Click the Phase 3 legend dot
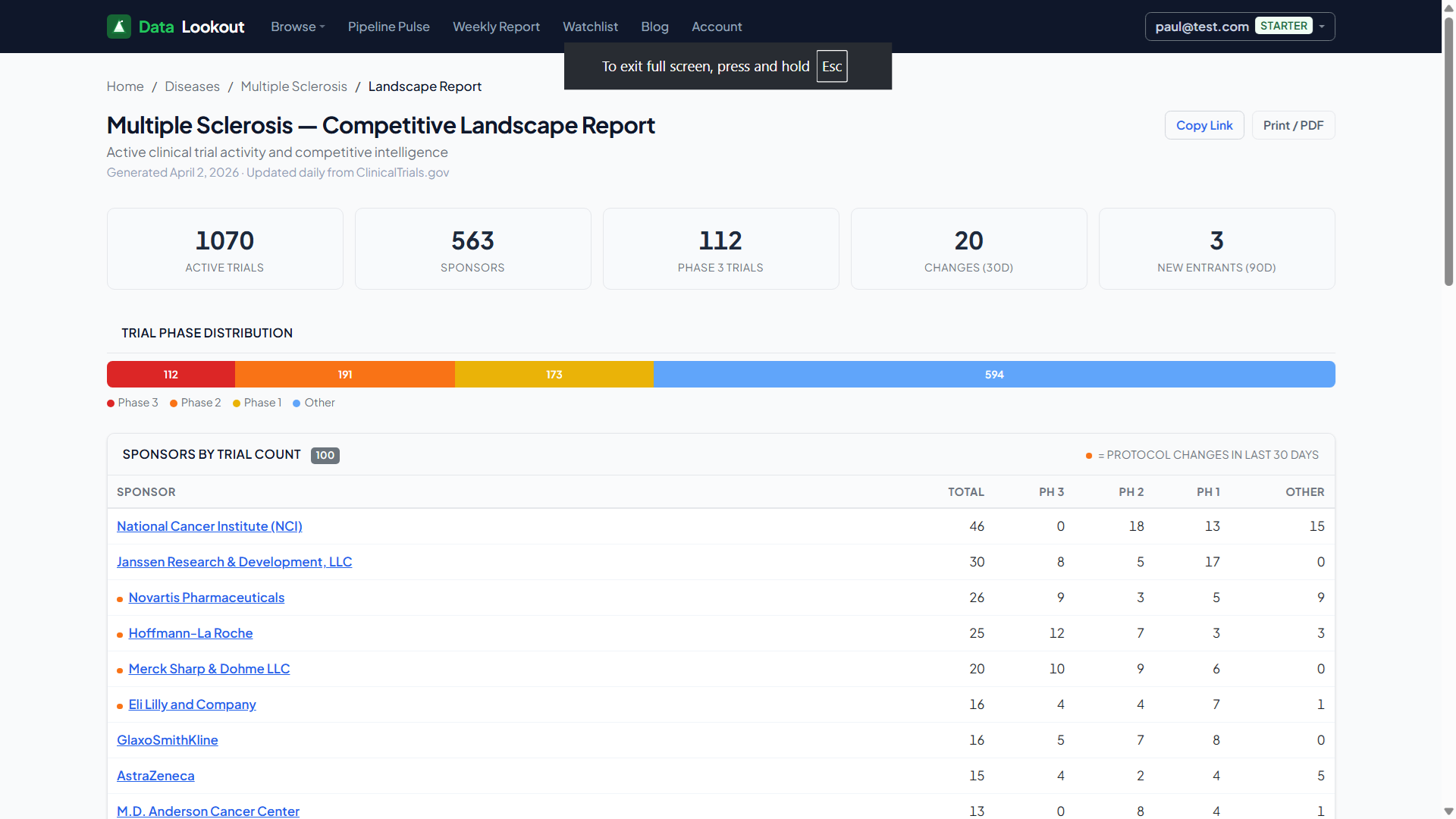Image resolution: width=1456 pixels, height=819 pixels. (110, 403)
